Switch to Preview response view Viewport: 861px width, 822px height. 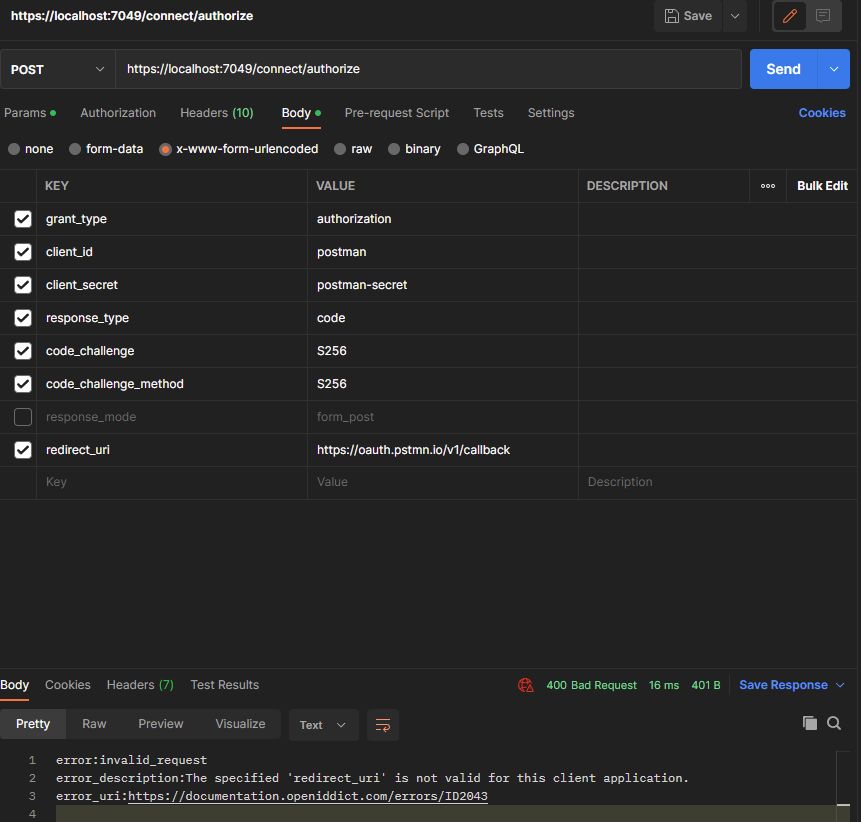point(160,724)
